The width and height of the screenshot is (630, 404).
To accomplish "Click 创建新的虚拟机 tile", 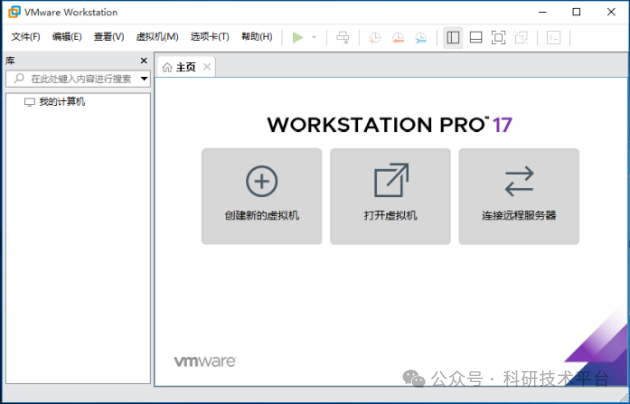I will (x=262, y=196).
